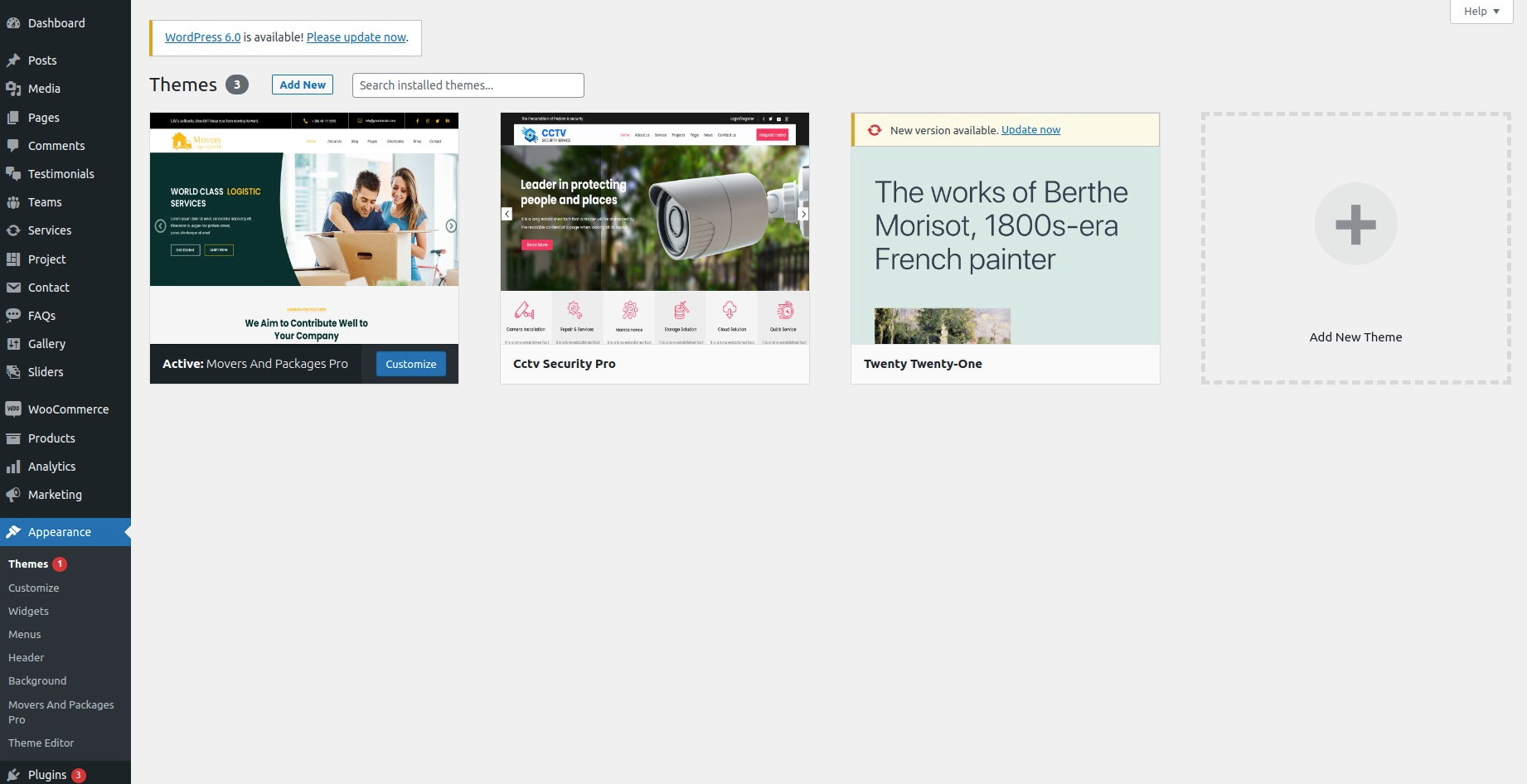Click the Comments speech bubble icon
The height and width of the screenshot is (784, 1527).
pos(13,146)
